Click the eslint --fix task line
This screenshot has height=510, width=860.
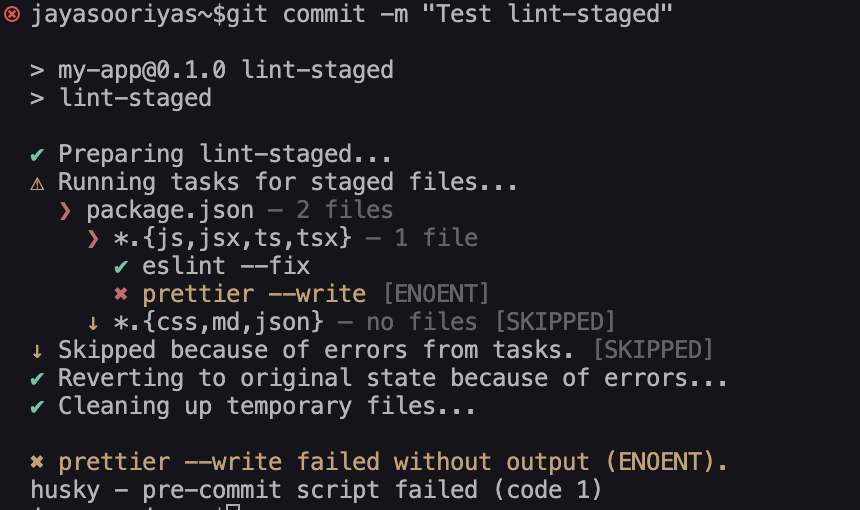point(226,266)
